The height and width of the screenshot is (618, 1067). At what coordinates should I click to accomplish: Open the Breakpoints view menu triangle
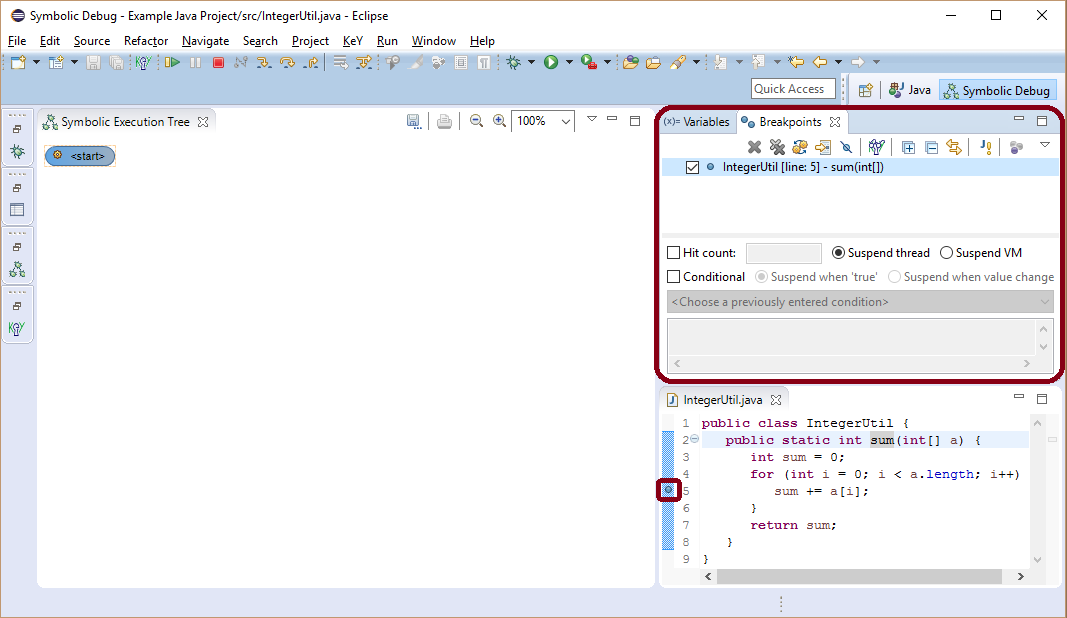click(x=1045, y=145)
